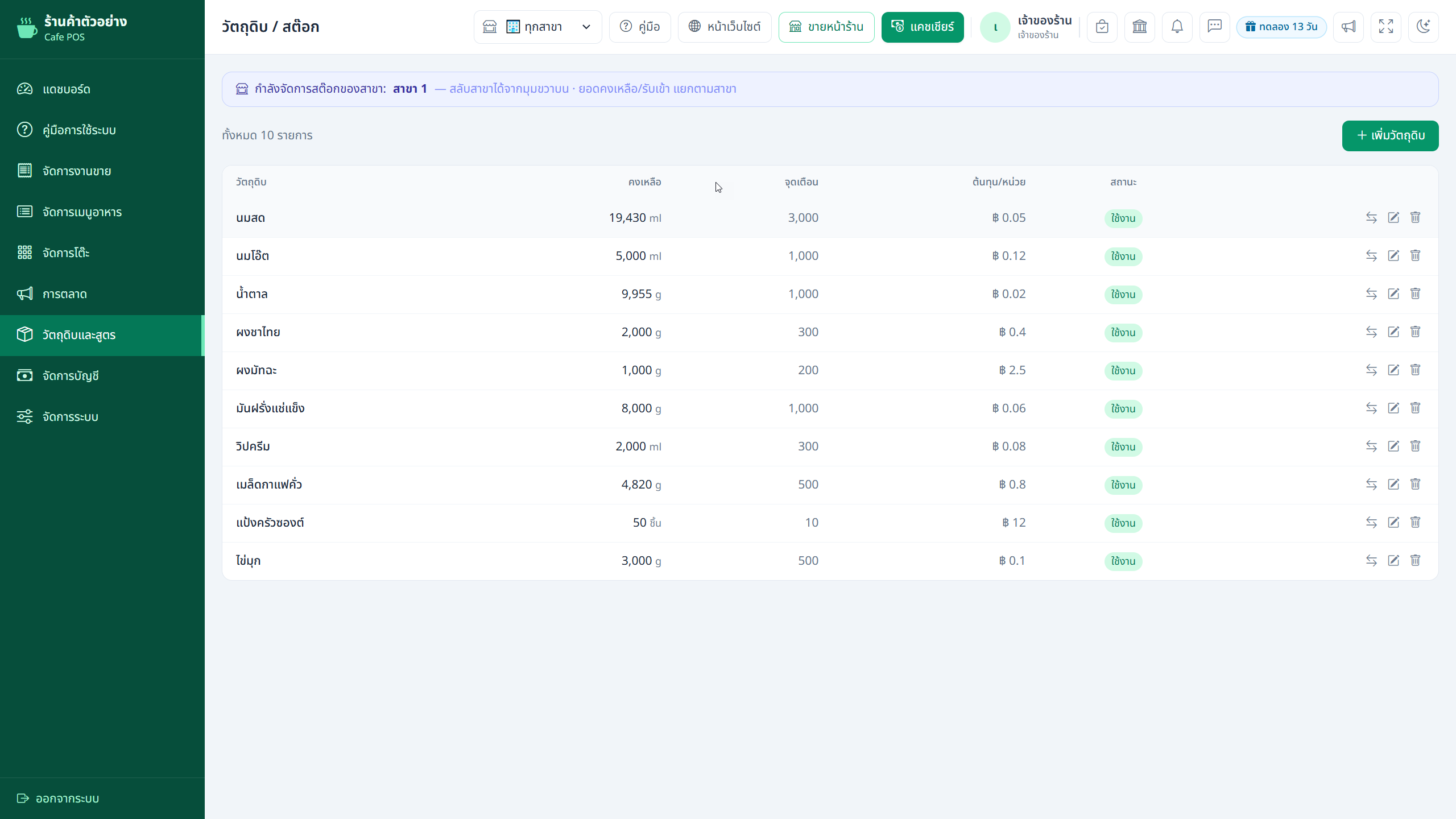The image size is (1456, 819).
Task: Go to แดชบอร์ด in the sidebar
Action: tap(102, 89)
